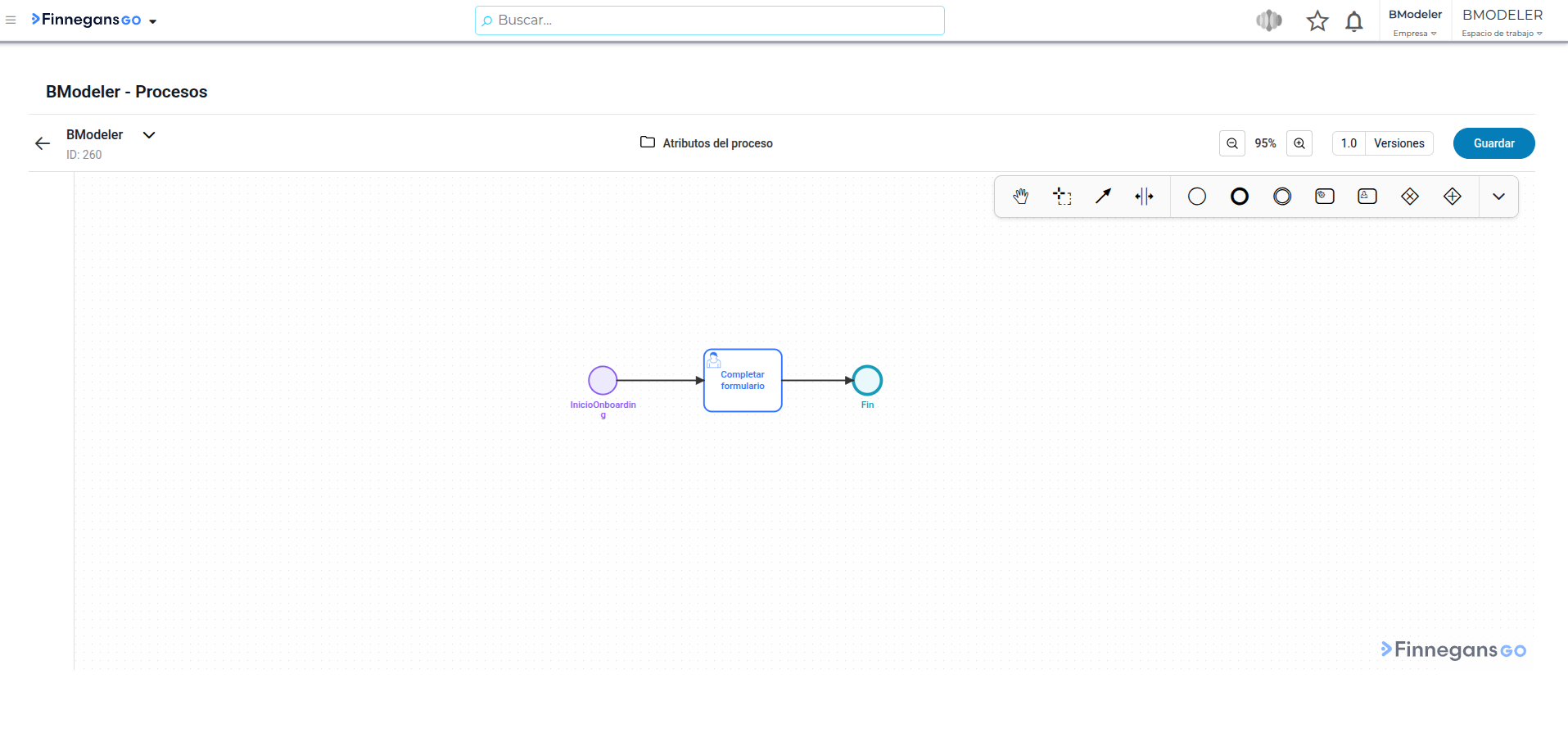The image size is (1568, 742).
Task: Click the Guardar button
Action: pyautogui.click(x=1493, y=143)
